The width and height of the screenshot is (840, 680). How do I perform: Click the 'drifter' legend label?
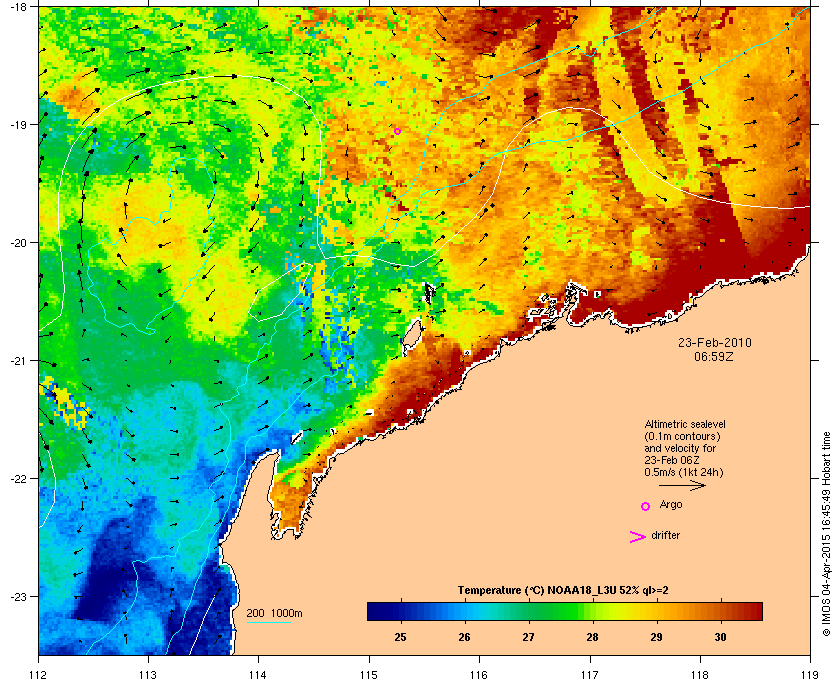[665, 535]
